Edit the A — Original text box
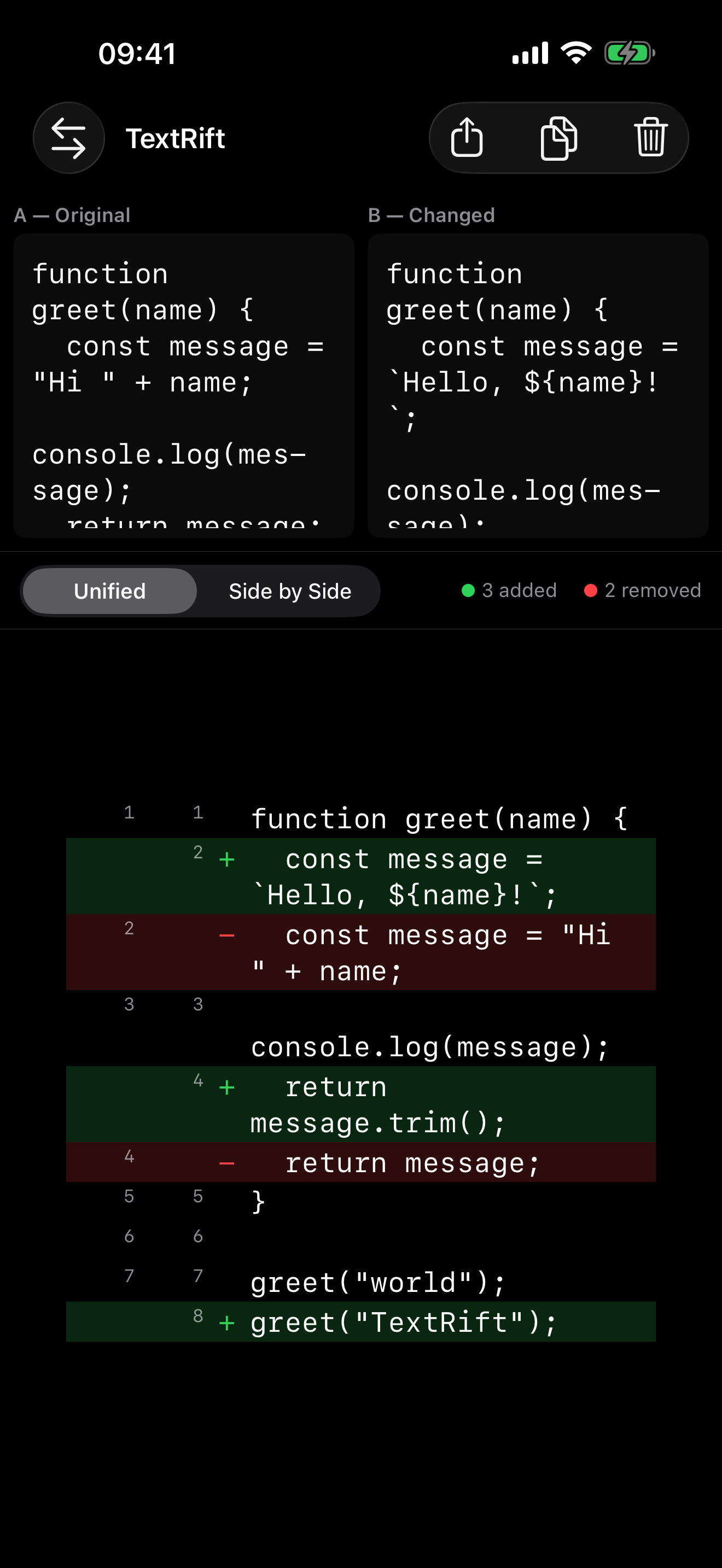Image resolution: width=722 pixels, height=1568 pixels. (x=184, y=385)
